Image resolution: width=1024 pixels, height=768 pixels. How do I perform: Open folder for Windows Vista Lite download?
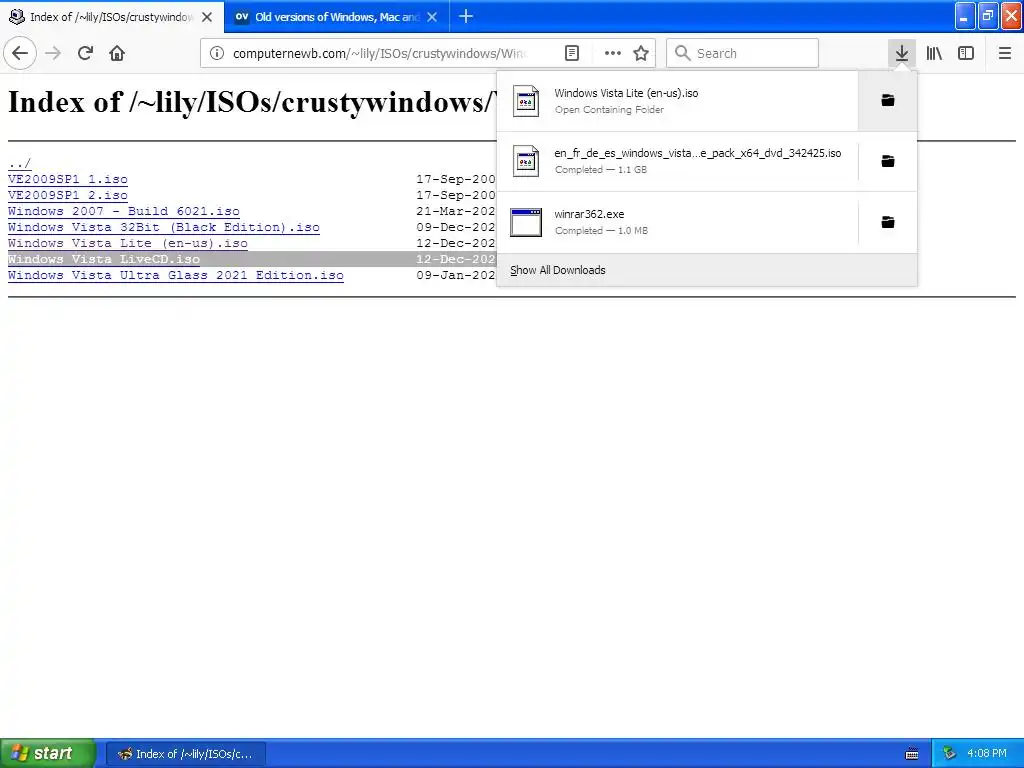point(888,101)
